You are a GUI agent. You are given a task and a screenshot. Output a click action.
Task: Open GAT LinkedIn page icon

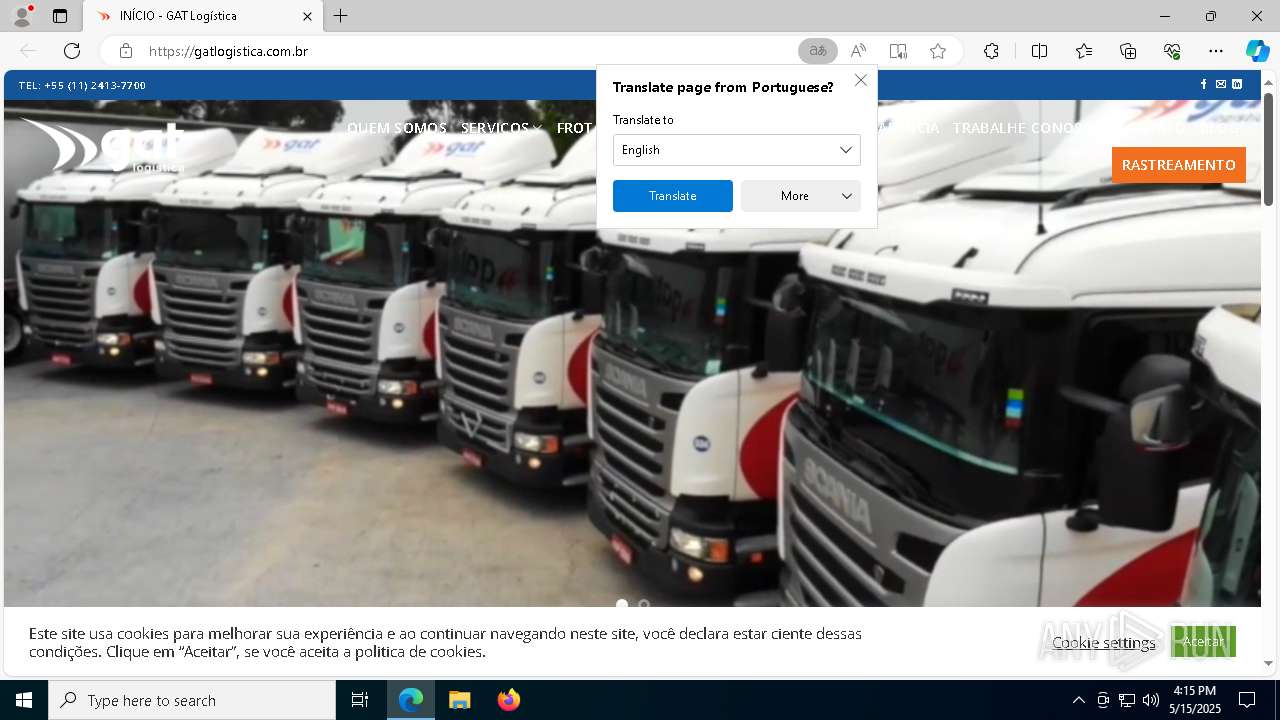point(1237,85)
